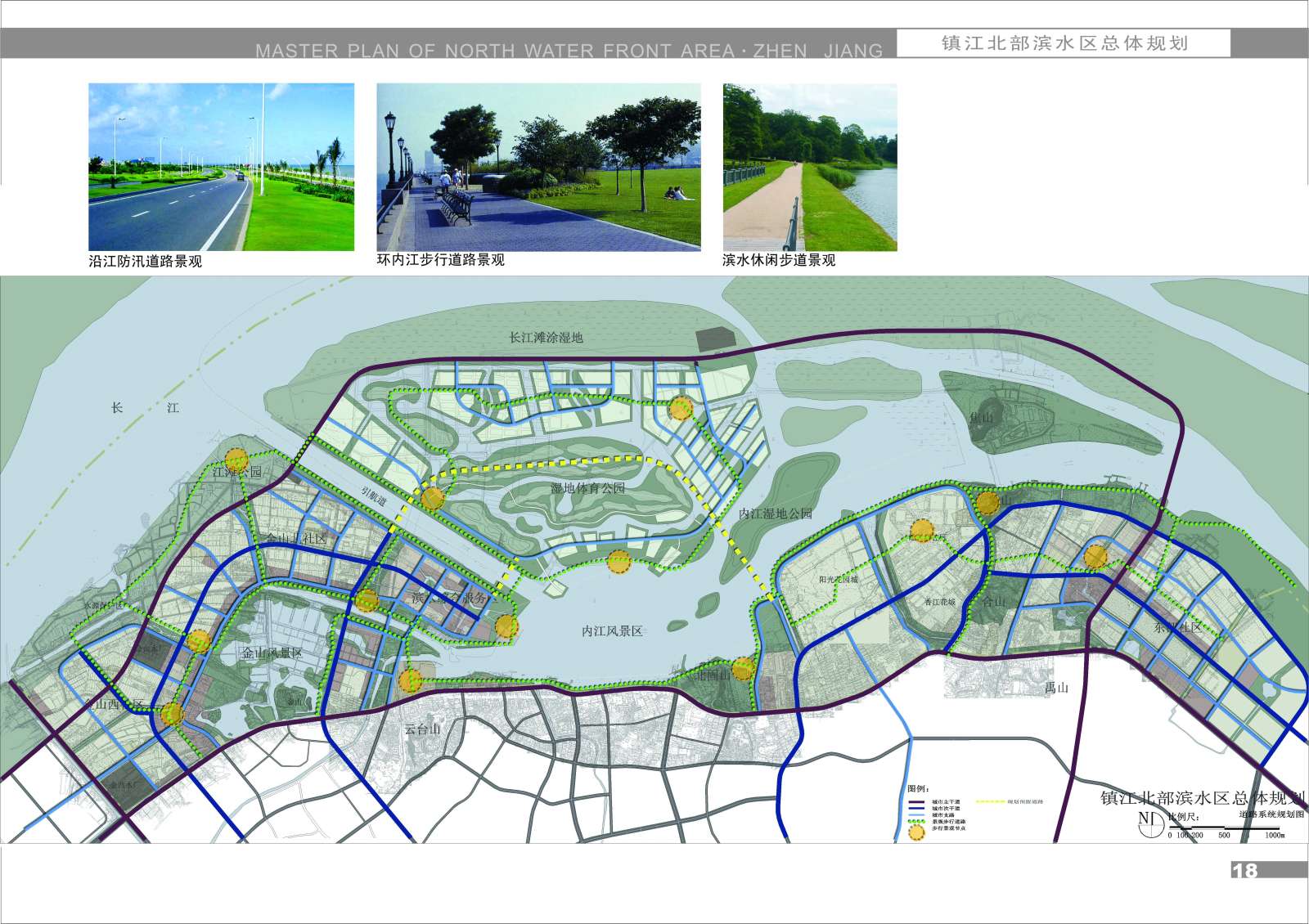The height and width of the screenshot is (924, 1309).
Task: Click the 沿江防汛道路景观 road photo
Action: [x=221, y=167]
